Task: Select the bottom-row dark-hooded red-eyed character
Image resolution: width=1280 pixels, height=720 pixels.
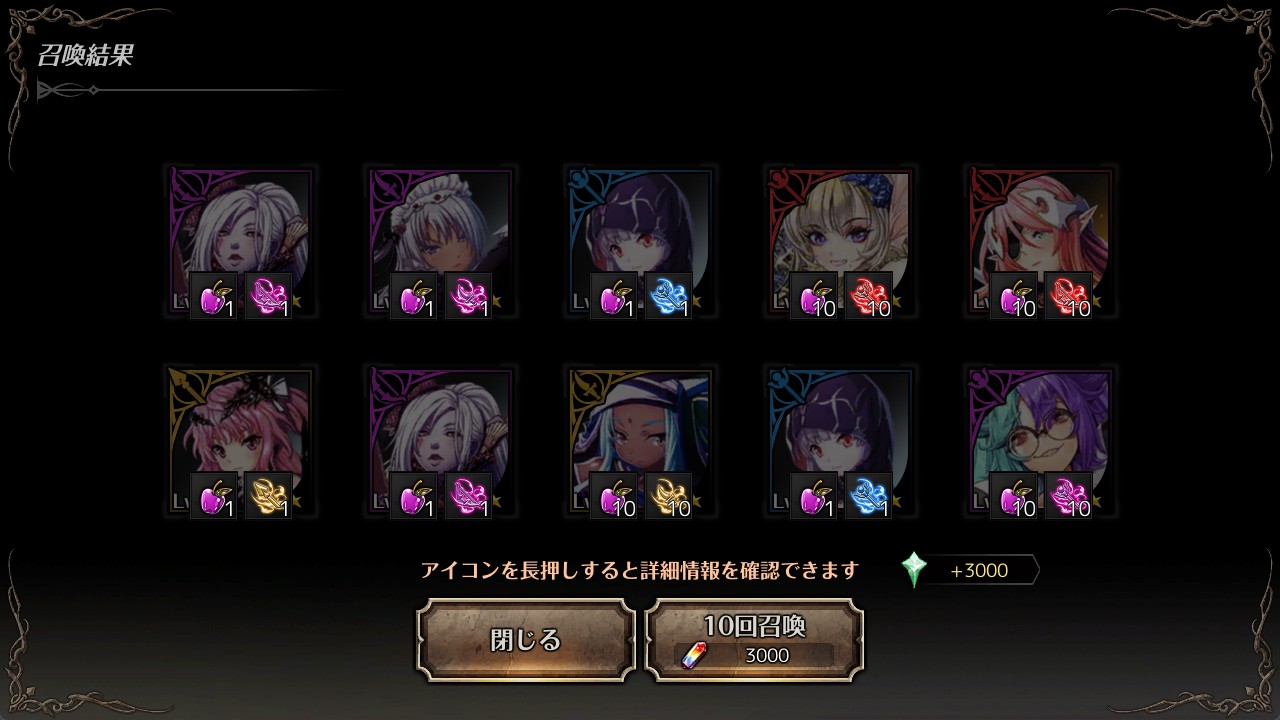Action: coord(841,441)
